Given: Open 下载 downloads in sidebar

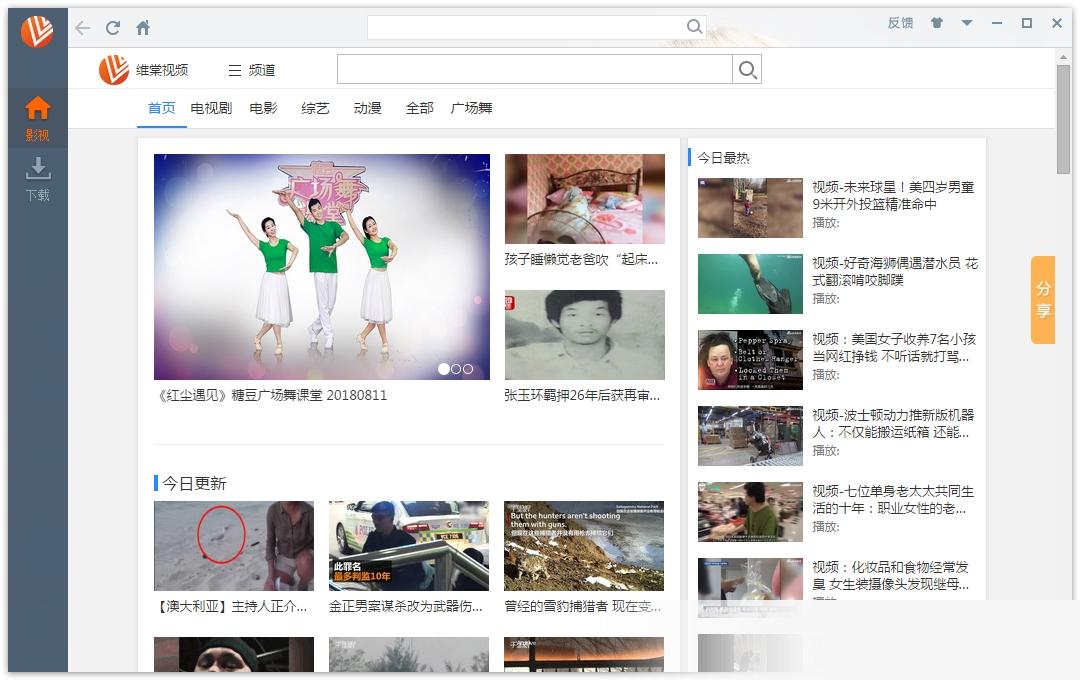Looking at the screenshot, I should click(38, 178).
